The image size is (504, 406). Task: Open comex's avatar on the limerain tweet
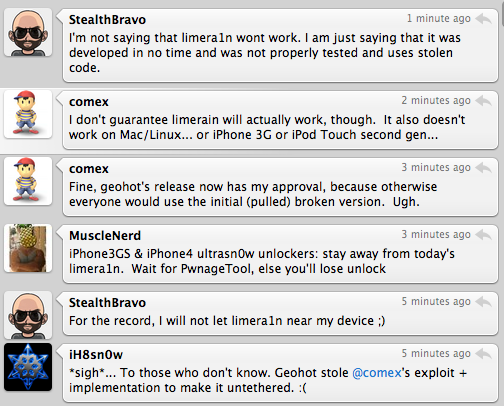click(28, 114)
